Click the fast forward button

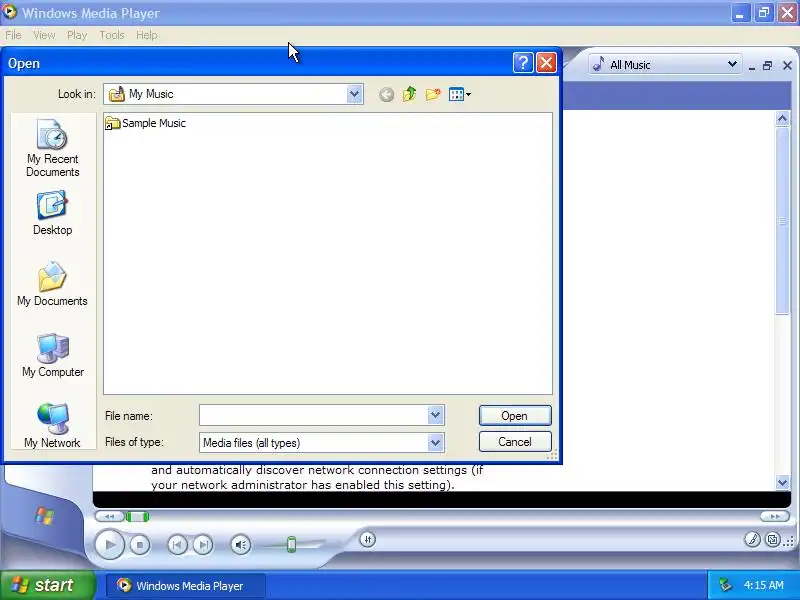(775, 517)
